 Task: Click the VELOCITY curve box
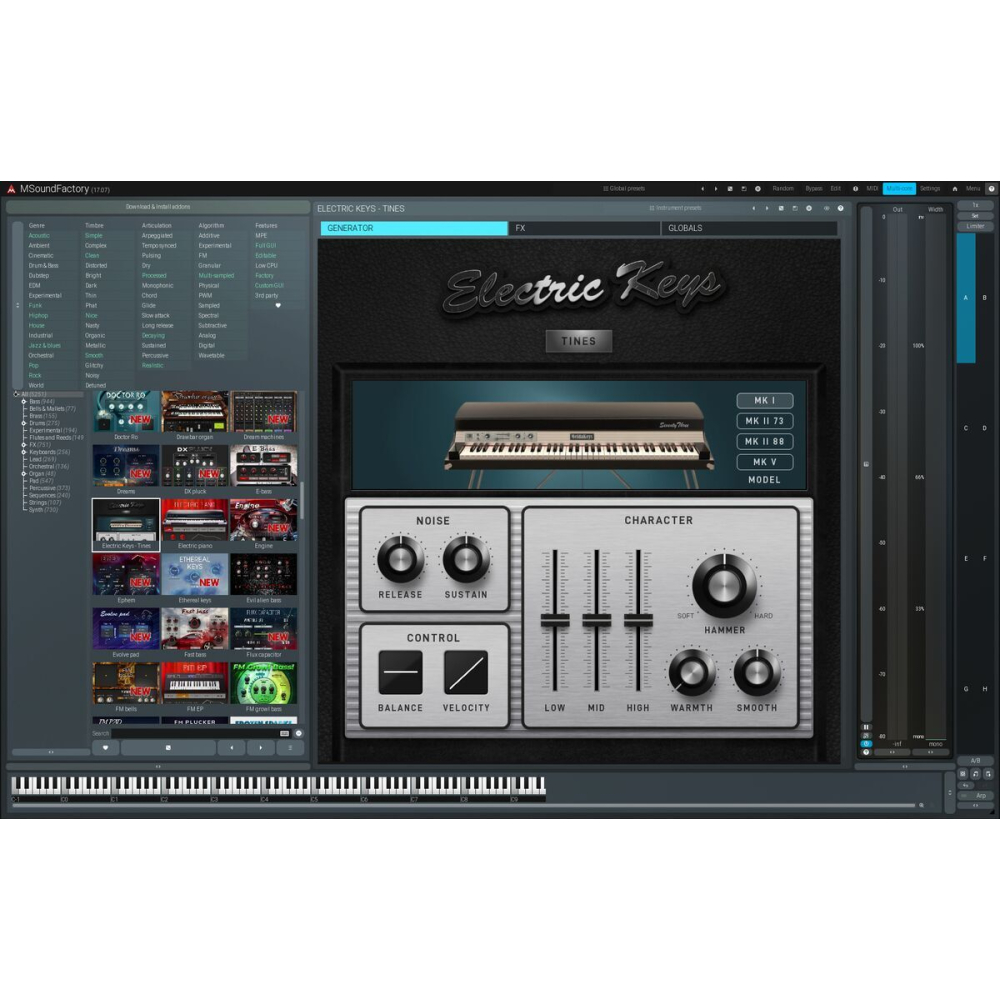pos(466,673)
